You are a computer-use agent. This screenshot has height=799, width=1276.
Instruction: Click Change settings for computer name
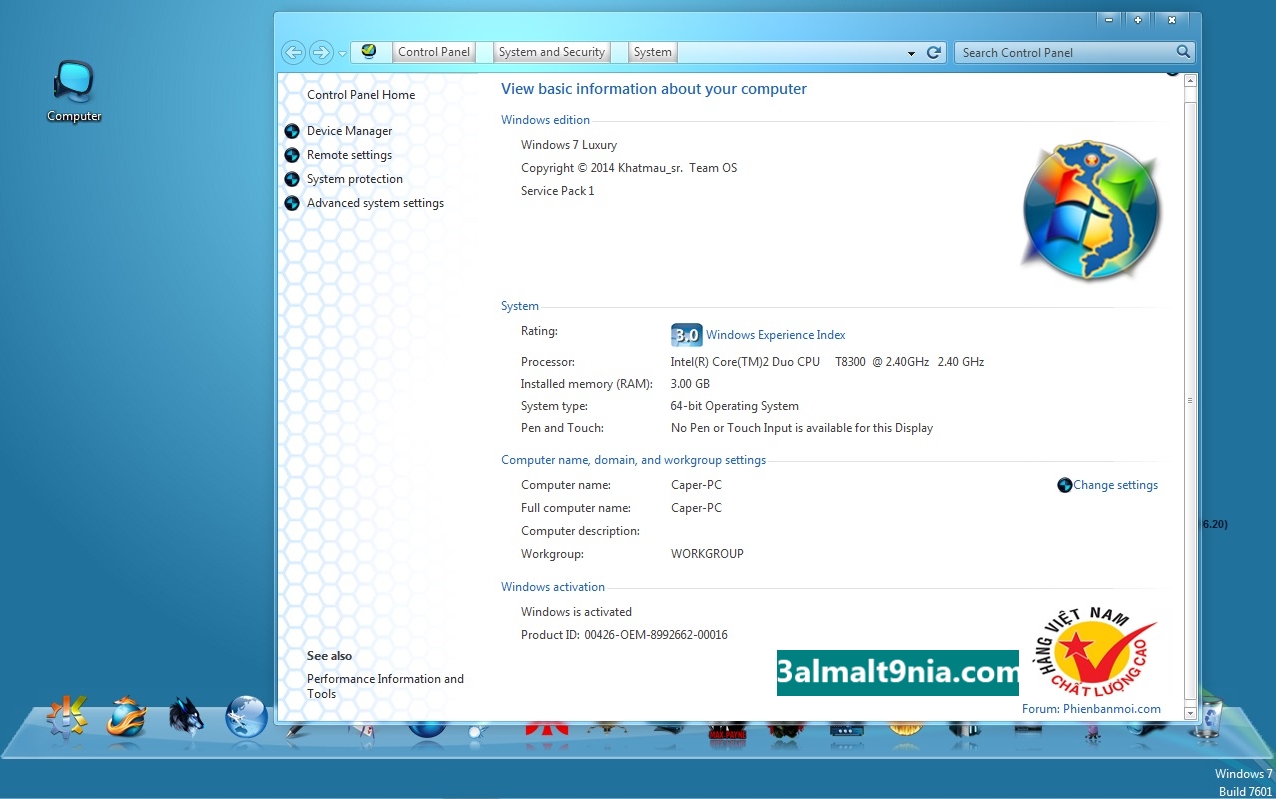pyautogui.click(x=1115, y=485)
